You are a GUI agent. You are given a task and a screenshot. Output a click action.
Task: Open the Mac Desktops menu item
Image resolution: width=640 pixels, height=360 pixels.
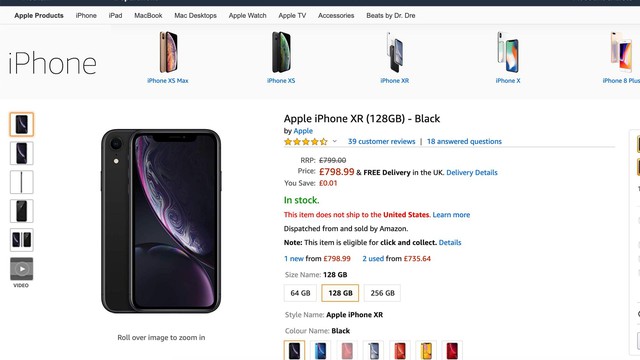coord(196,16)
